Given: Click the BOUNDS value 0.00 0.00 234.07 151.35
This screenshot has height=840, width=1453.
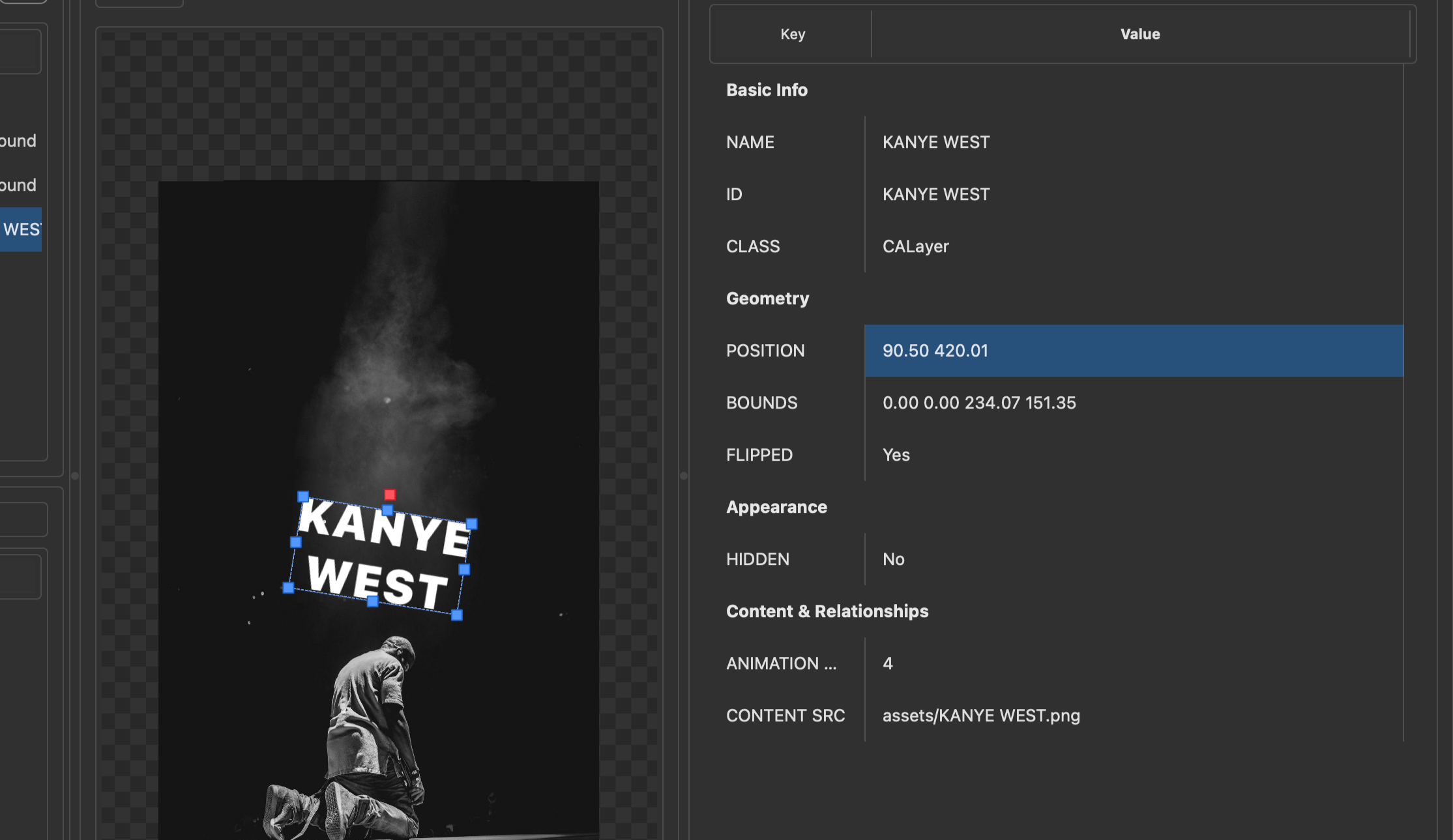Looking at the screenshot, I should click(x=979, y=403).
